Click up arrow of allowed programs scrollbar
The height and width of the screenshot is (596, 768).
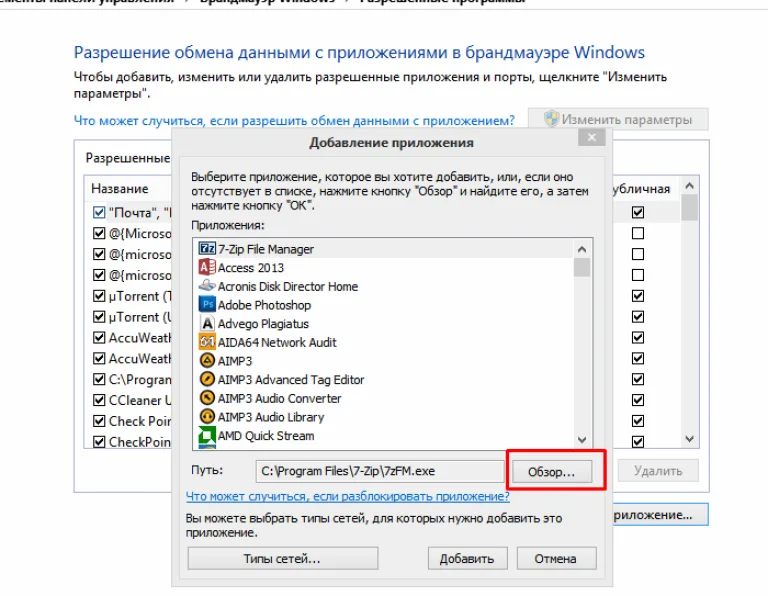[x=690, y=186]
